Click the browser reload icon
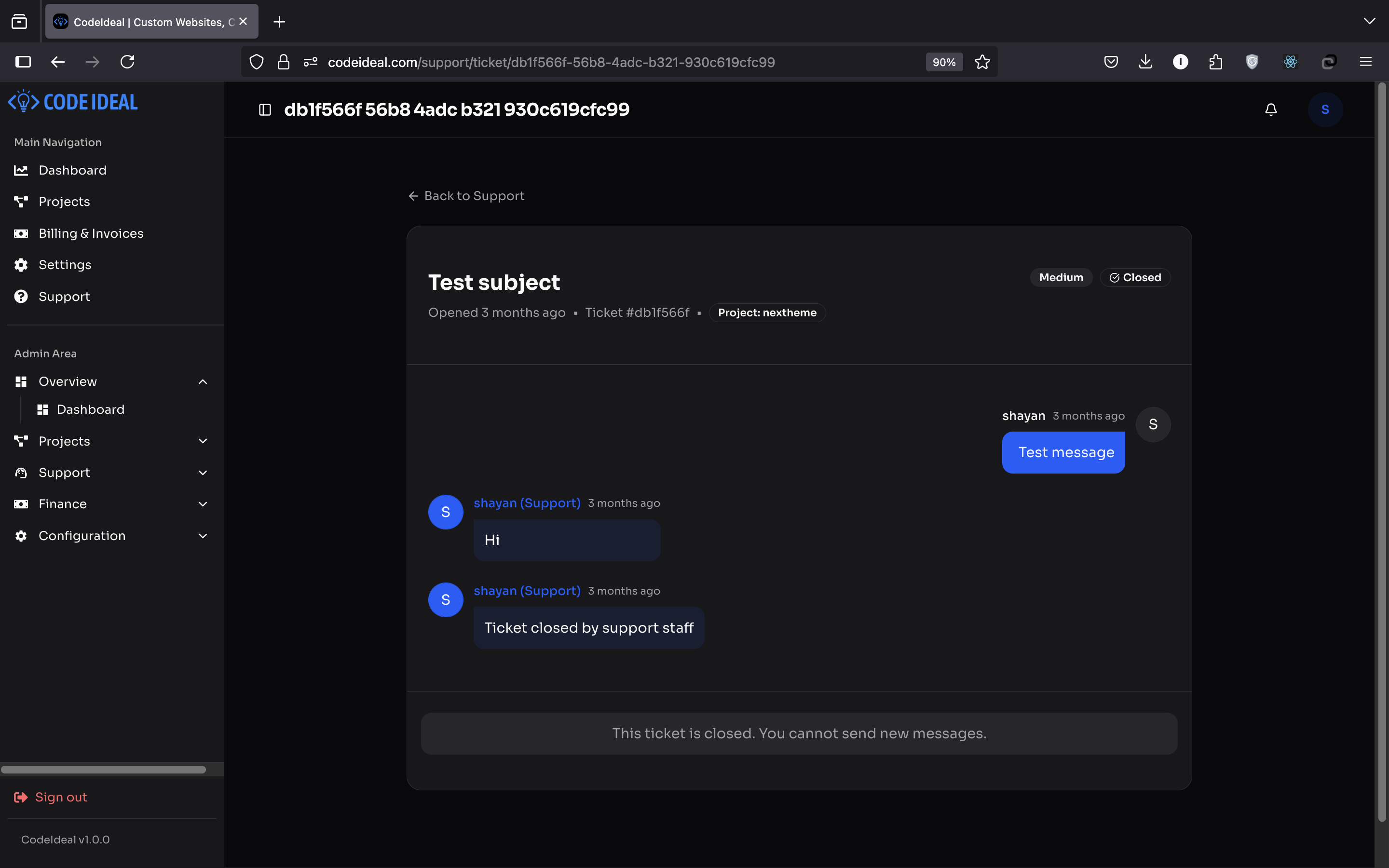Screen dimensions: 1389x868 (127, 62)
